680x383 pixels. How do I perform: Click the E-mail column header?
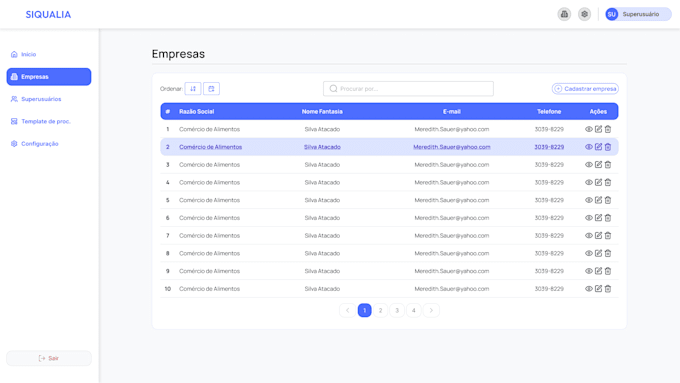pyautogui.click(x=451, y=111)
